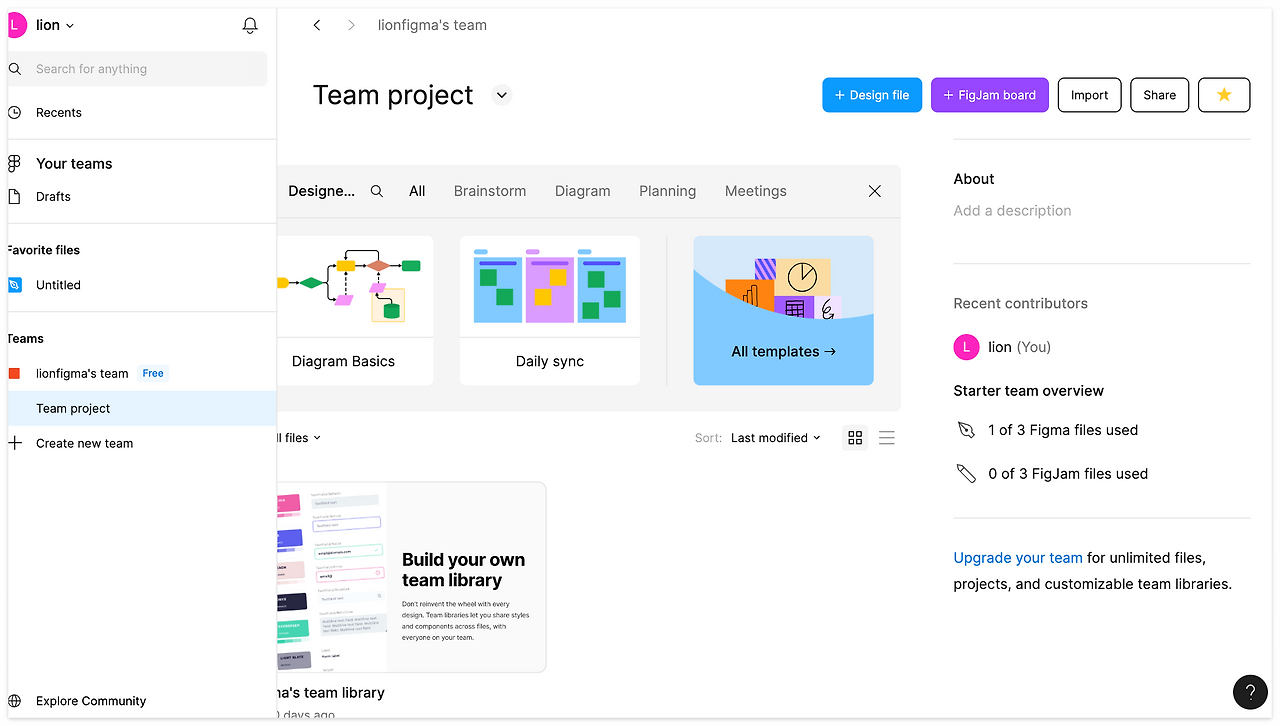Screen dimensions: 1280x726
Task: Click the blue Untitled file icon
Action: (x=14, y=285)
